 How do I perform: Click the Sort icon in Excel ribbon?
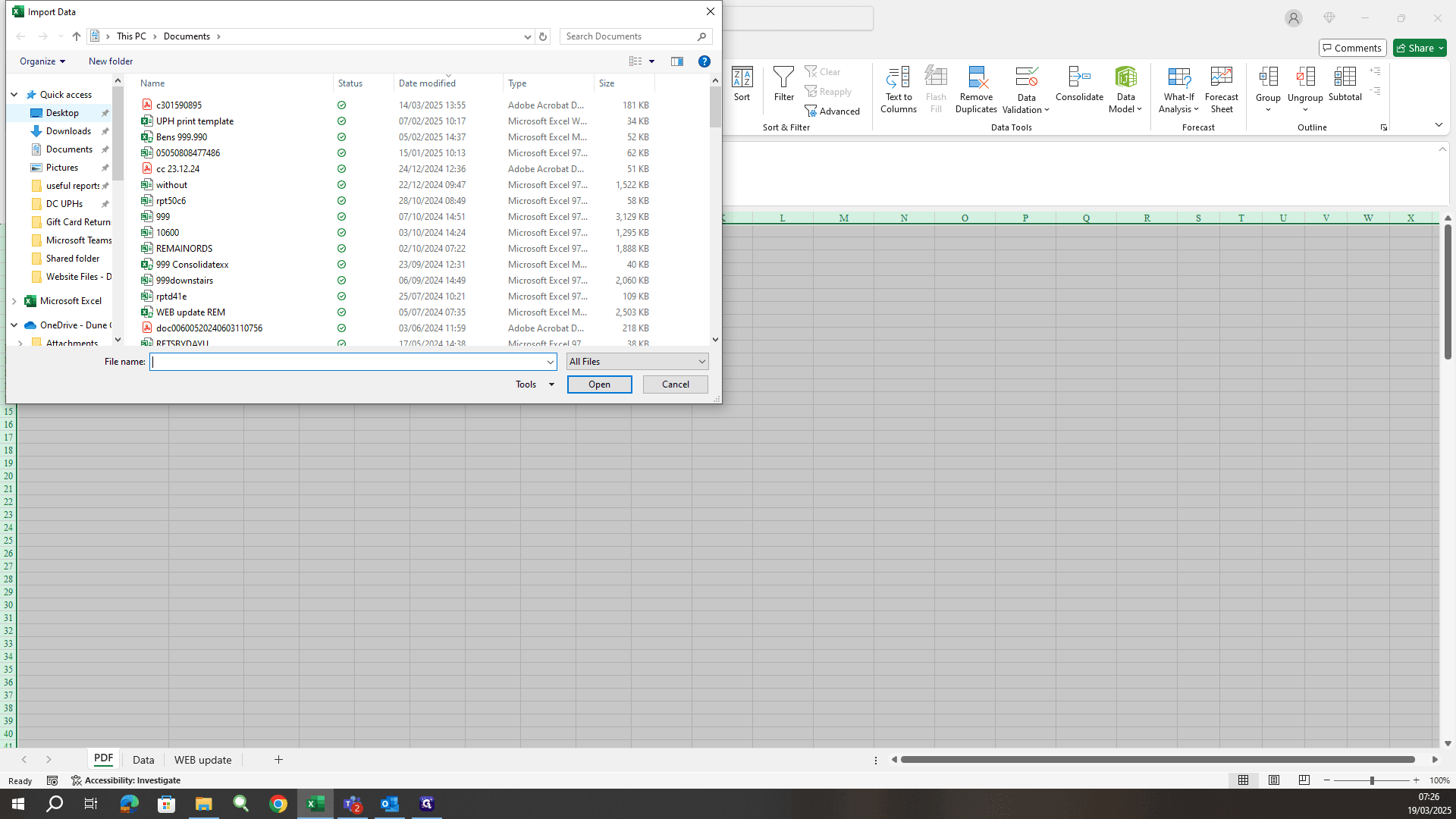point(742,83)
